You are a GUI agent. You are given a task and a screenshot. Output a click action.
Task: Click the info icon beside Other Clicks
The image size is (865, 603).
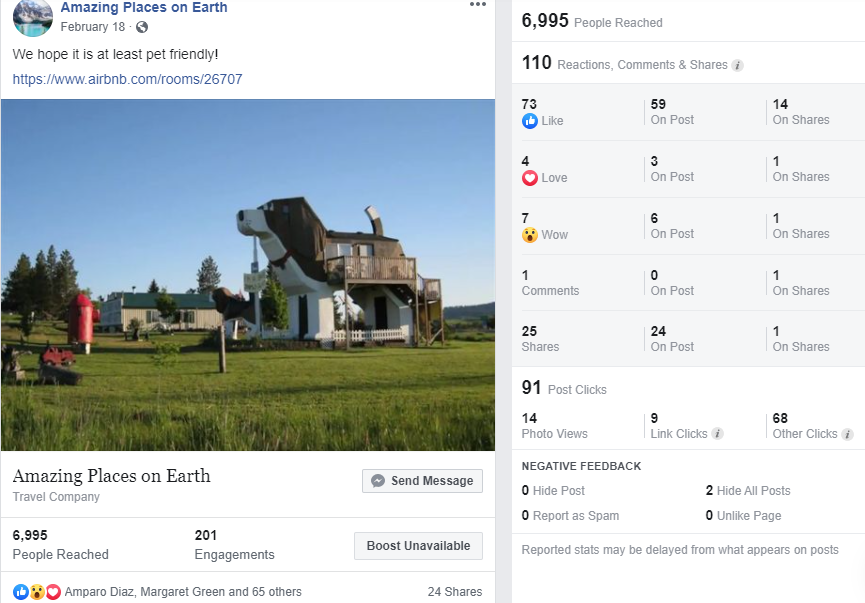pos(849,434)
